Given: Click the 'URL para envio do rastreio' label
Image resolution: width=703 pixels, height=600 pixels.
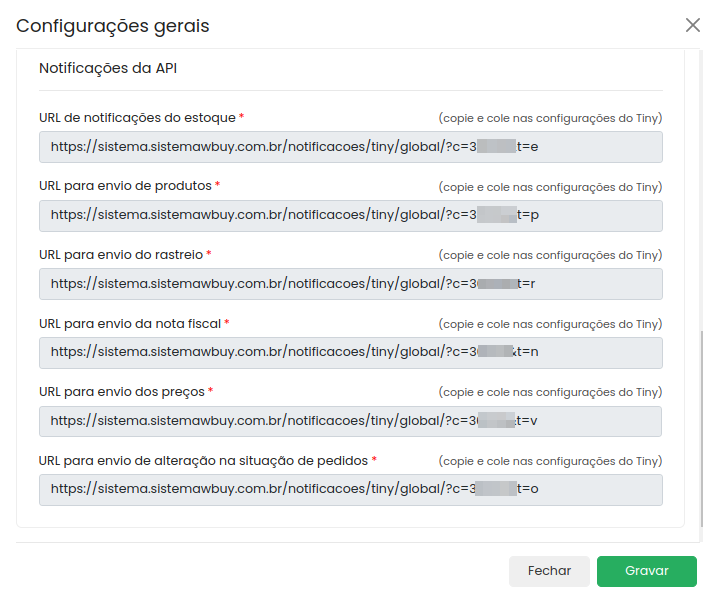Looking at the screenshot, I should click(x=121, y=255).
